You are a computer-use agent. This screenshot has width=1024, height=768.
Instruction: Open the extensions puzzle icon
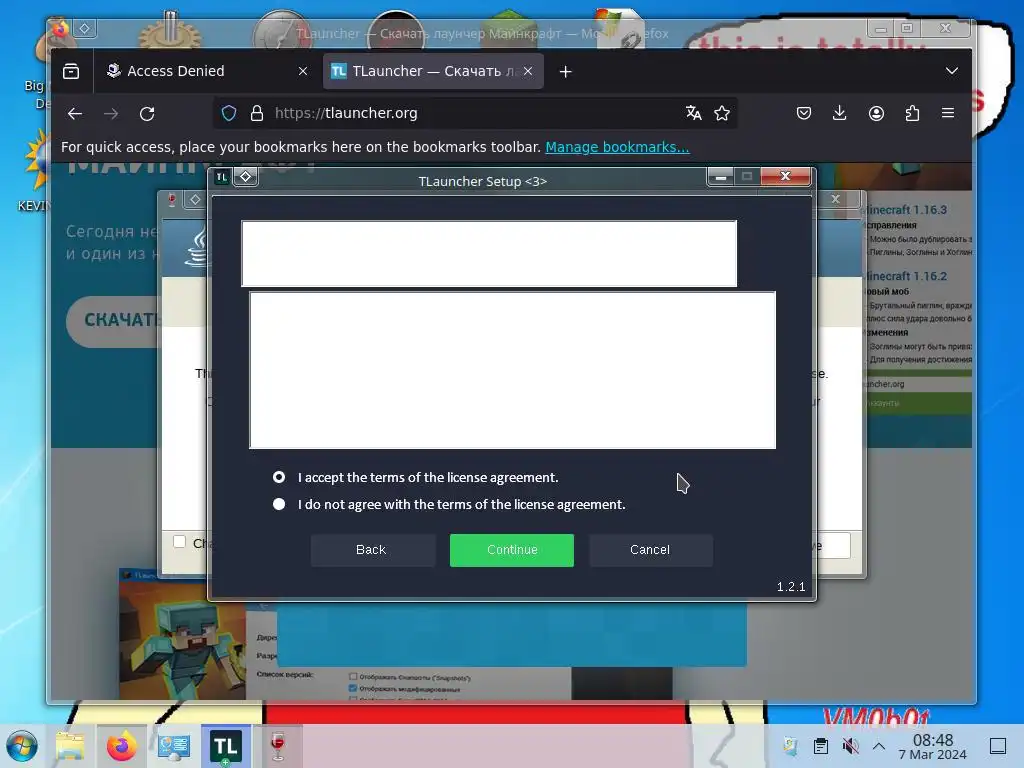912,113
